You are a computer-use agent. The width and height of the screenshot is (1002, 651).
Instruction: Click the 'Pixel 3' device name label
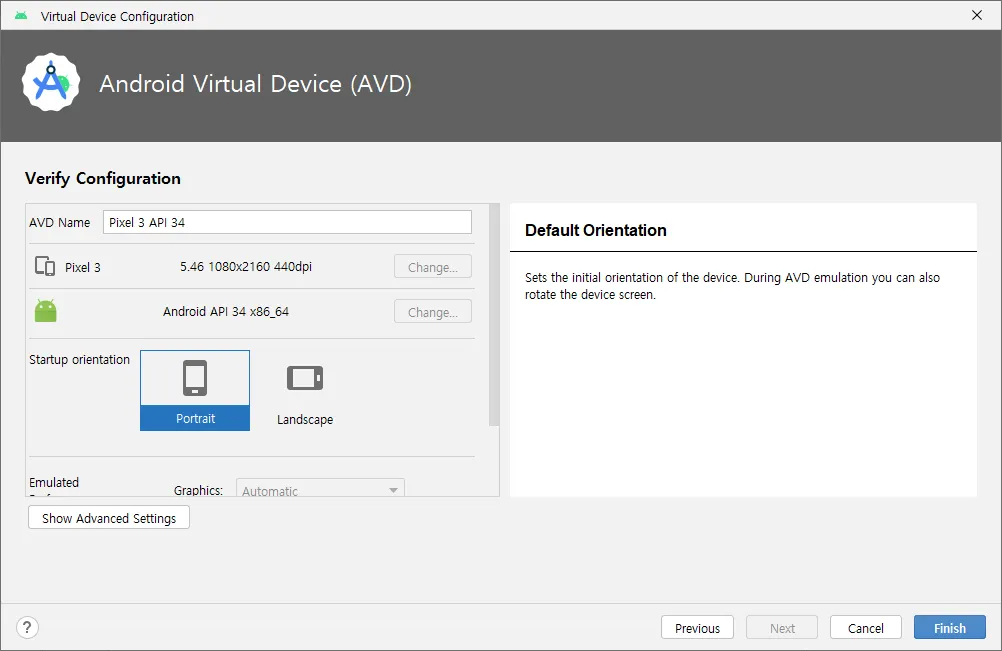click(82, 267)
